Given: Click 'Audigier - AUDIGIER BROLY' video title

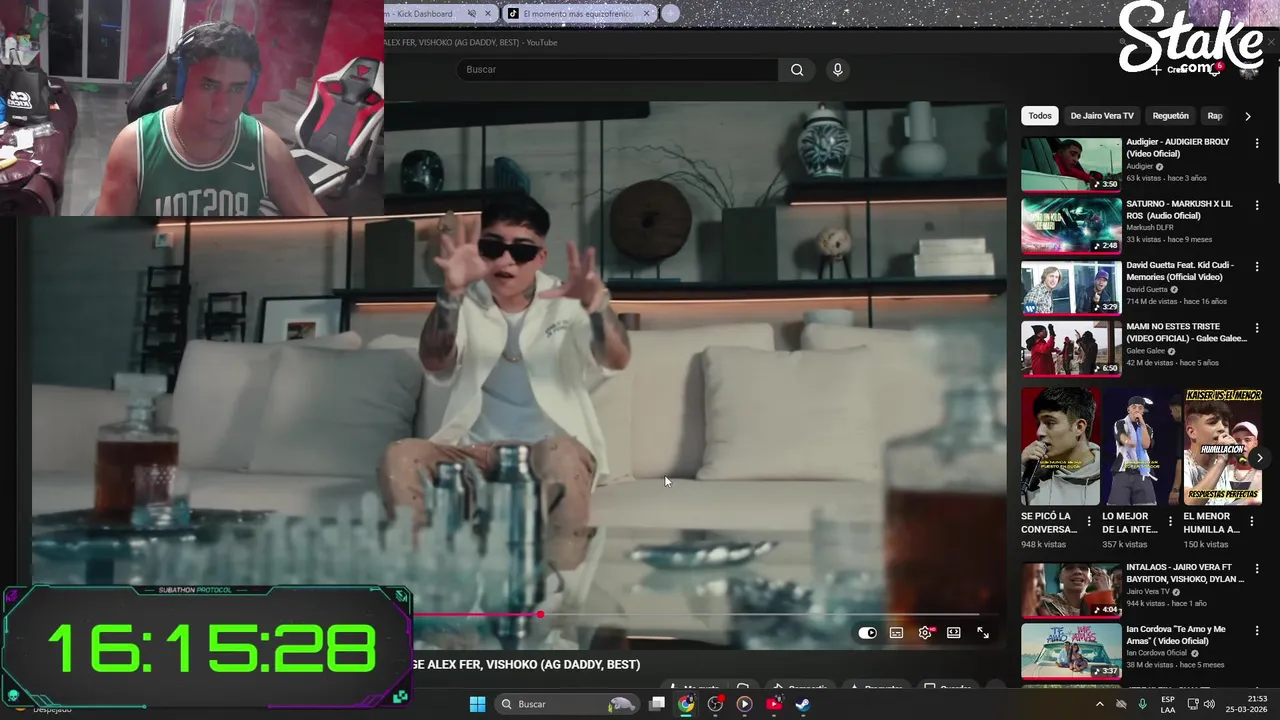Looking at the screenshot, I should click(x=1178, y=148).
